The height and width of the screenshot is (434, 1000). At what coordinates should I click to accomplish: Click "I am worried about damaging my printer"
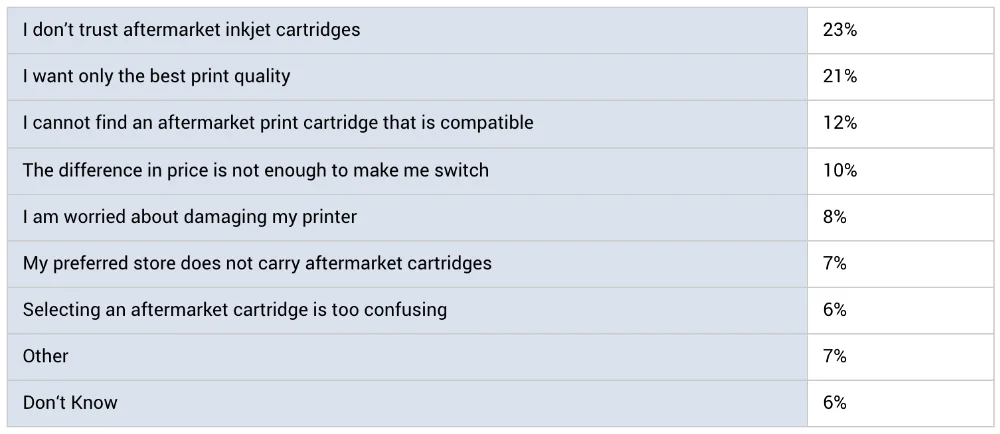click(x=190, y=217)
